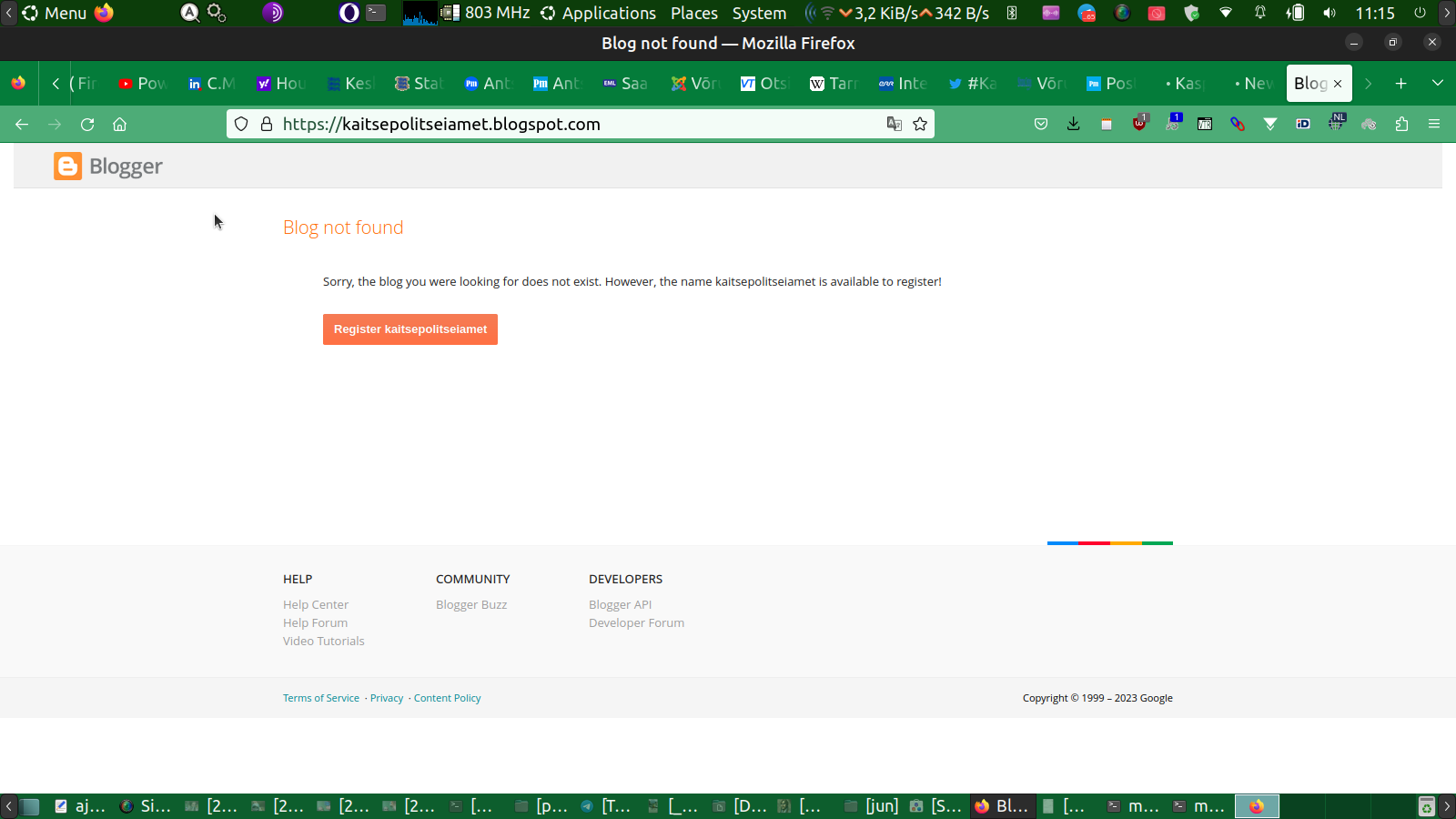Screen dimensions: 1456x819
Task: Open the Help Center link
Action: [x=316, y=604]
